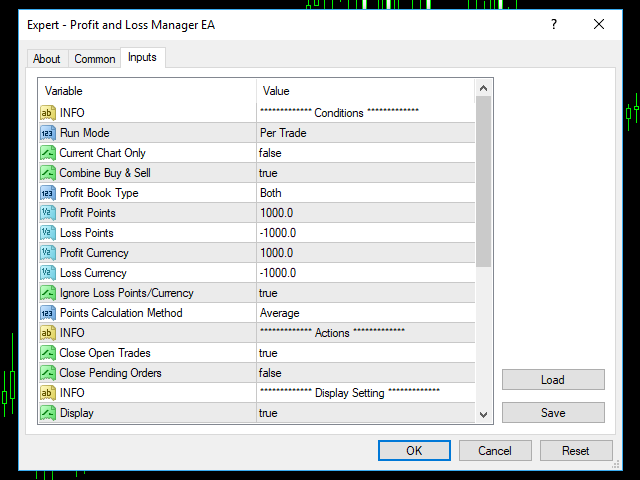Click the Ignore Loss Points/Currency boolean icon
This screenshot has width=640, height=480.
[x=48, y=293]
